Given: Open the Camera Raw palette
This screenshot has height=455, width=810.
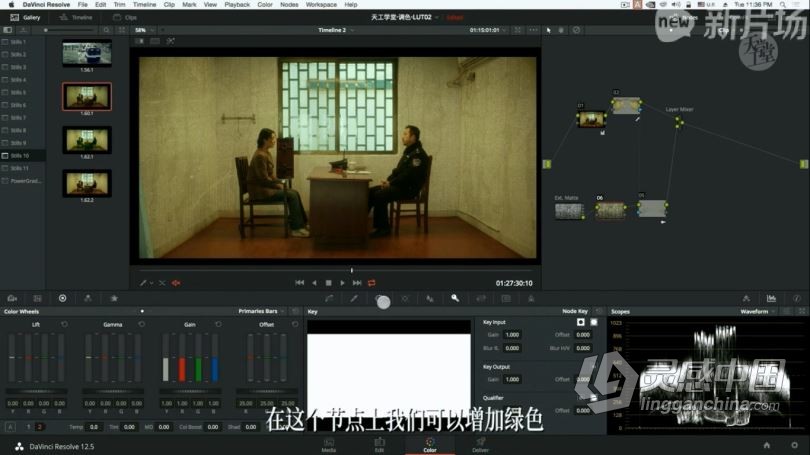Looking at the screenshot, I should (12, 299).
